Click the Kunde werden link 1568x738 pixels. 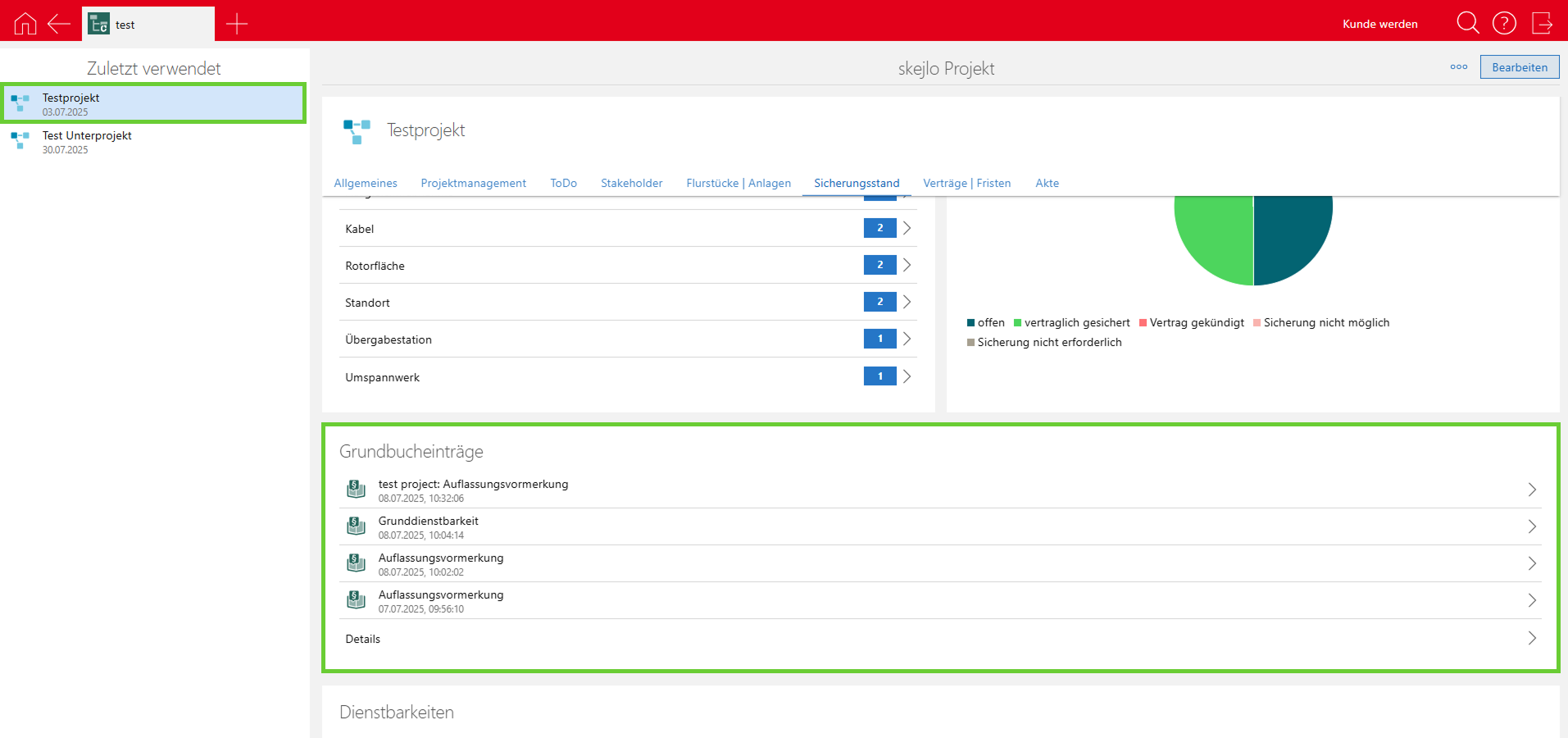click(1379, 24)
